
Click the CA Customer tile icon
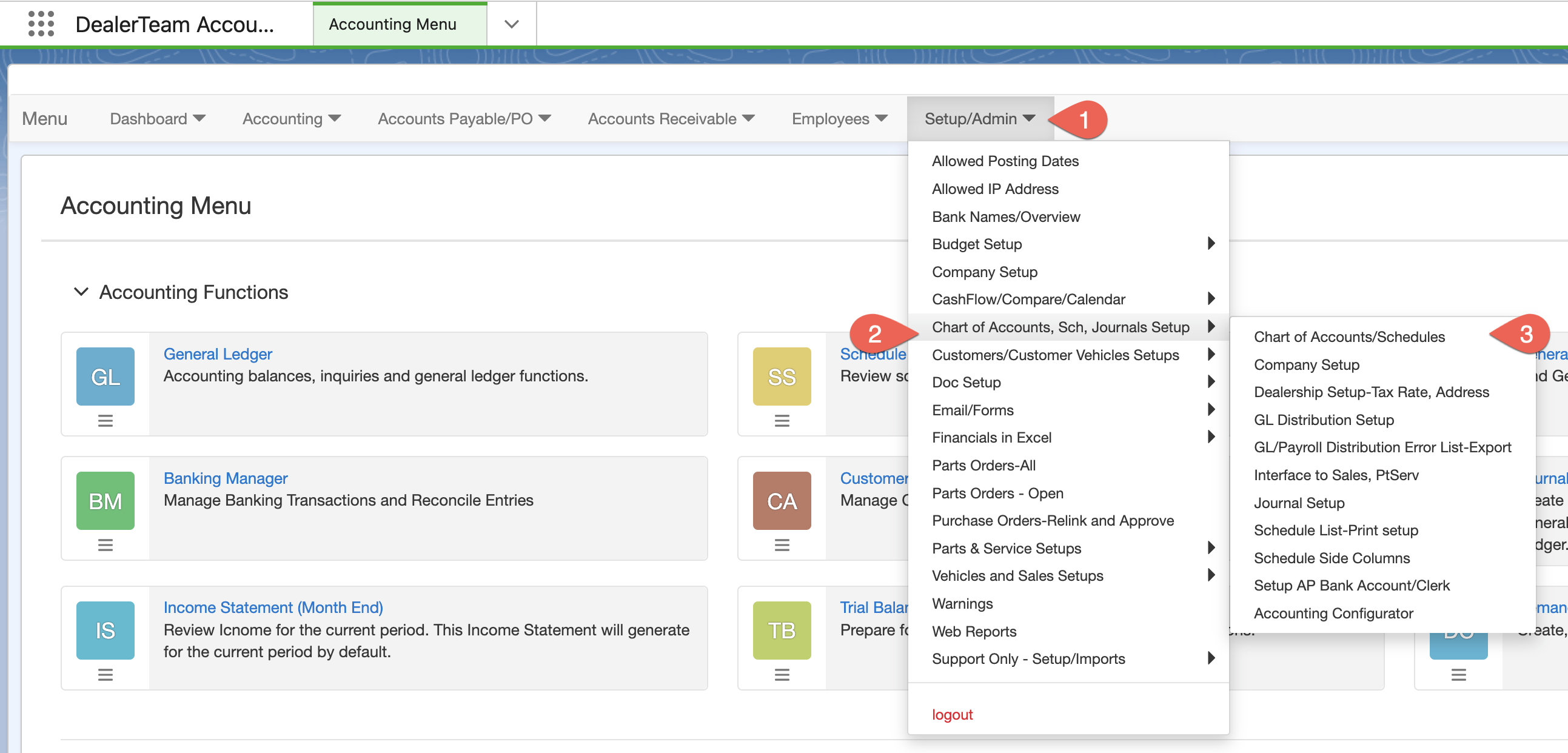click(x=782, y=501)
